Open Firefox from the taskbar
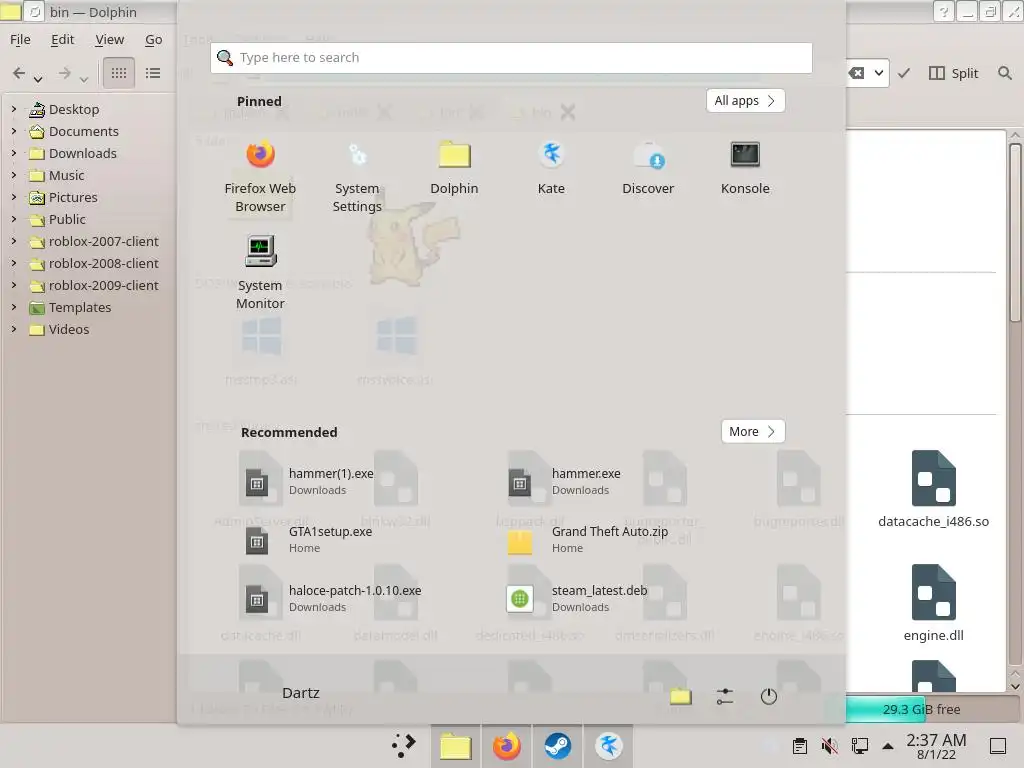The width and height of the screenshot is (1024, 768). click(507, 746)
